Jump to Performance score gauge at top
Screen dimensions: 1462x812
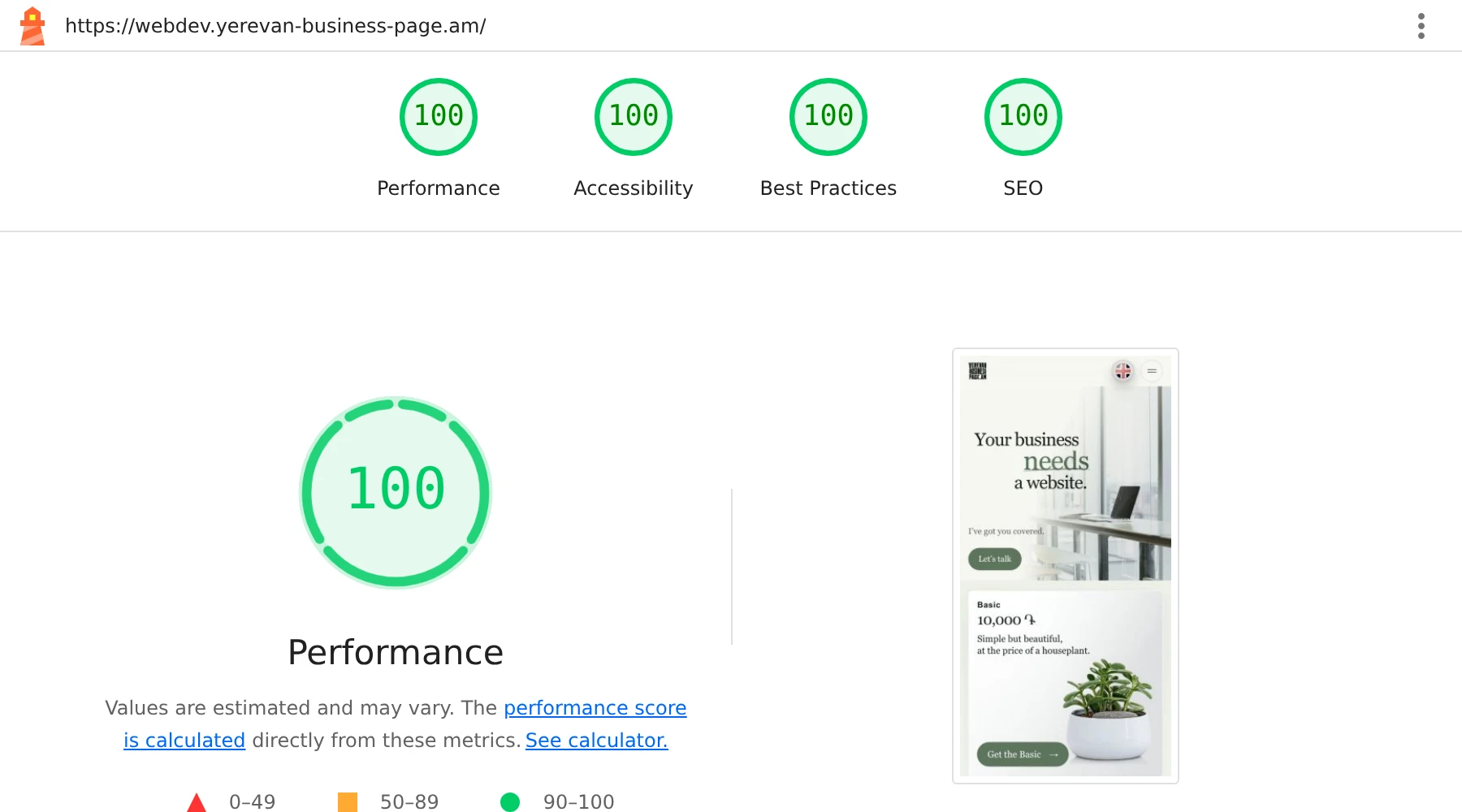[x=439, y=117]
